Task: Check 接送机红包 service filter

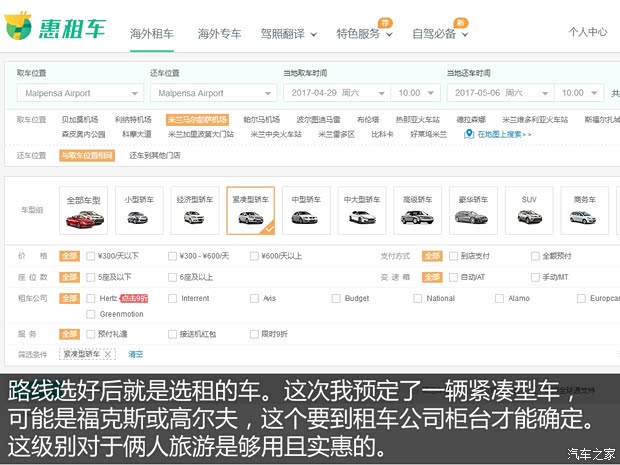Action: (x=172, y=334)
